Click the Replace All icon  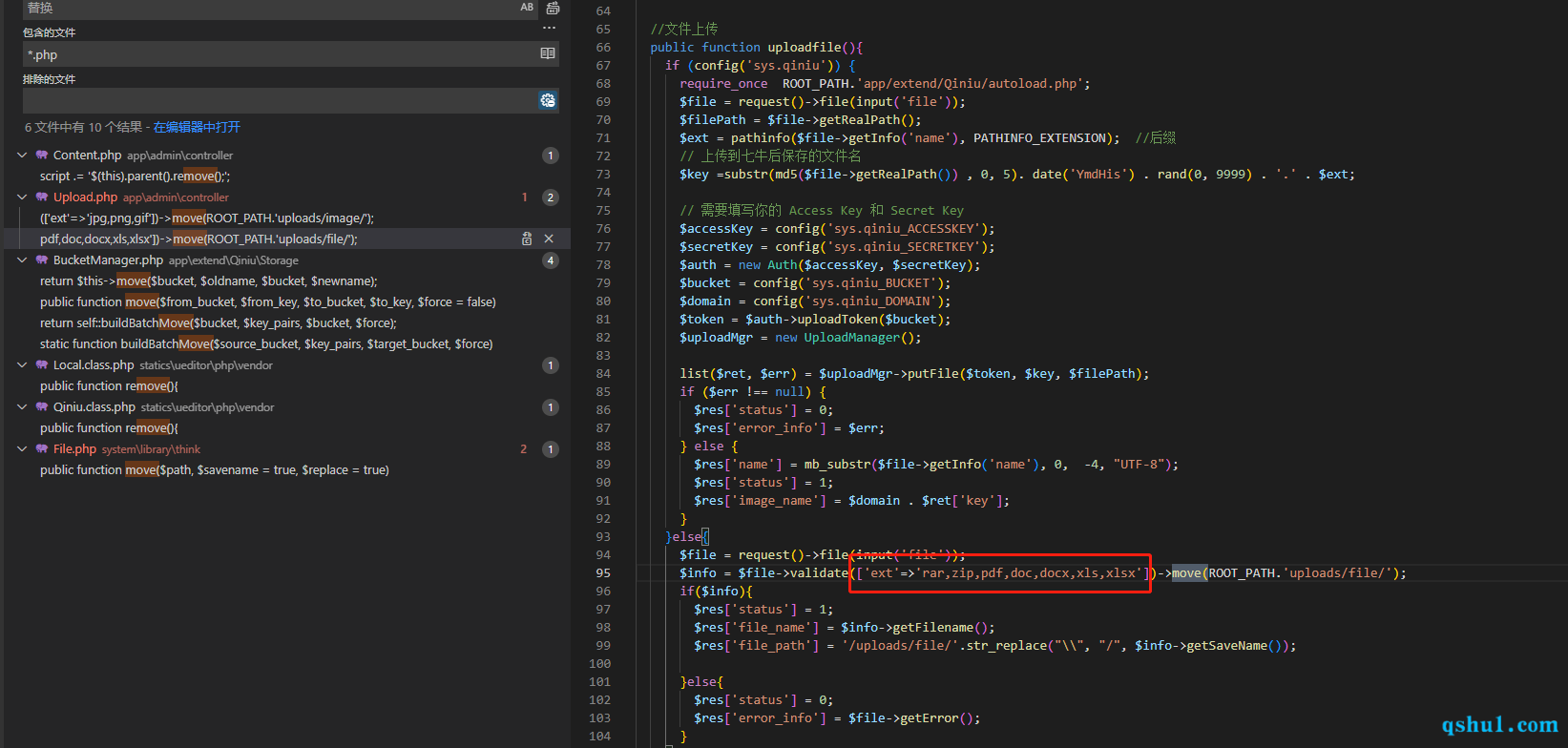click(x=553, y=8)
